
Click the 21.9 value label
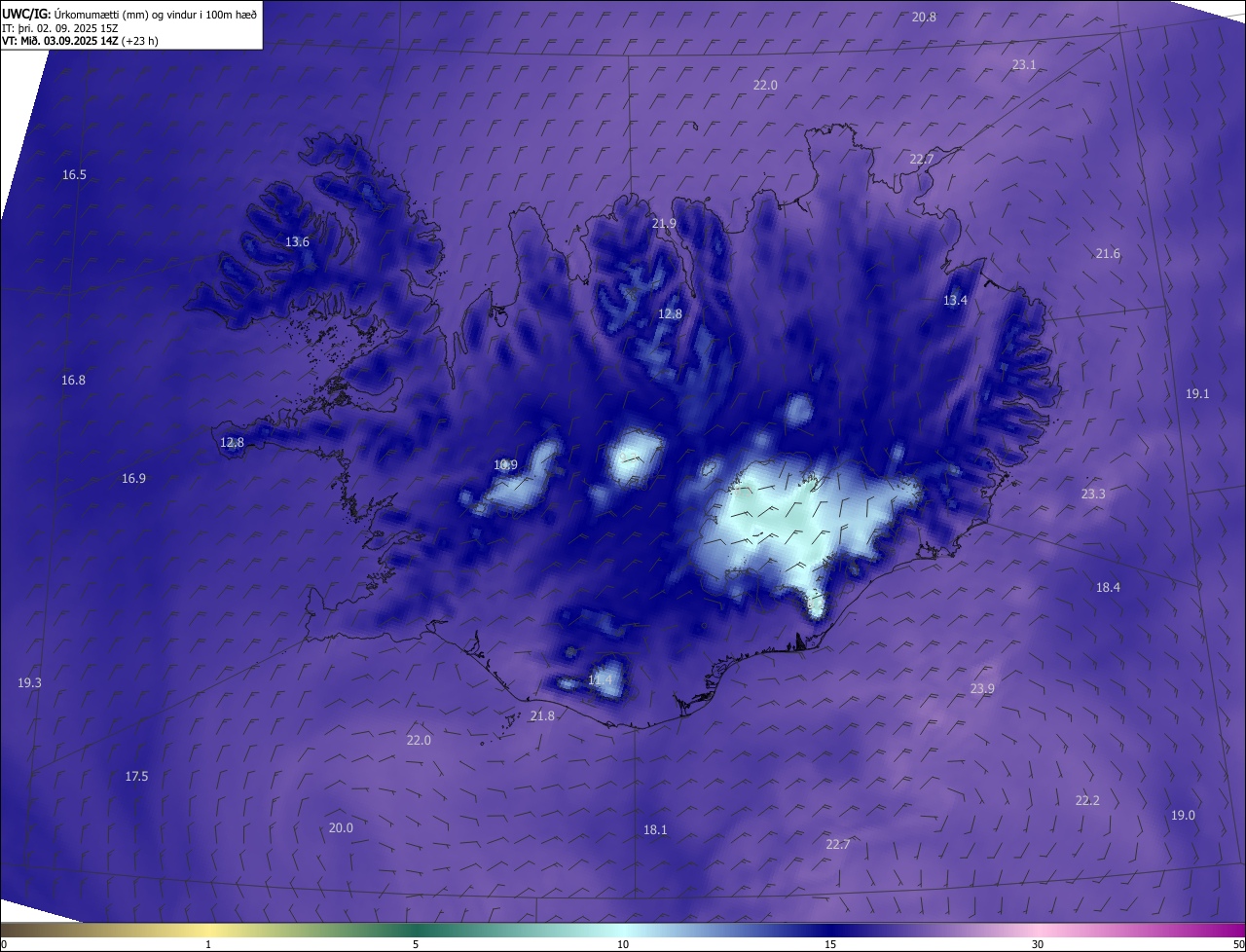click(664, 224)
